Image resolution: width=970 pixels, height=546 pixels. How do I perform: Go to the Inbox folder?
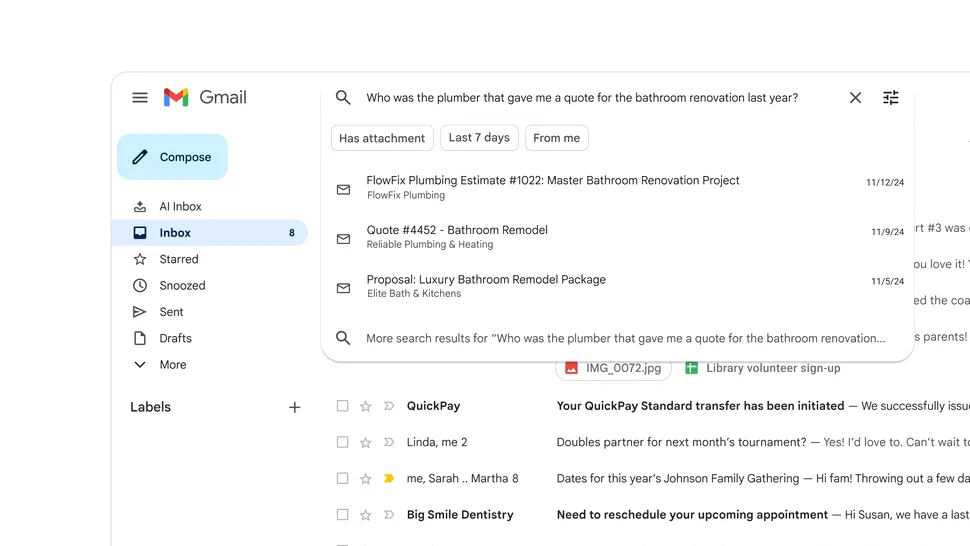210,232
